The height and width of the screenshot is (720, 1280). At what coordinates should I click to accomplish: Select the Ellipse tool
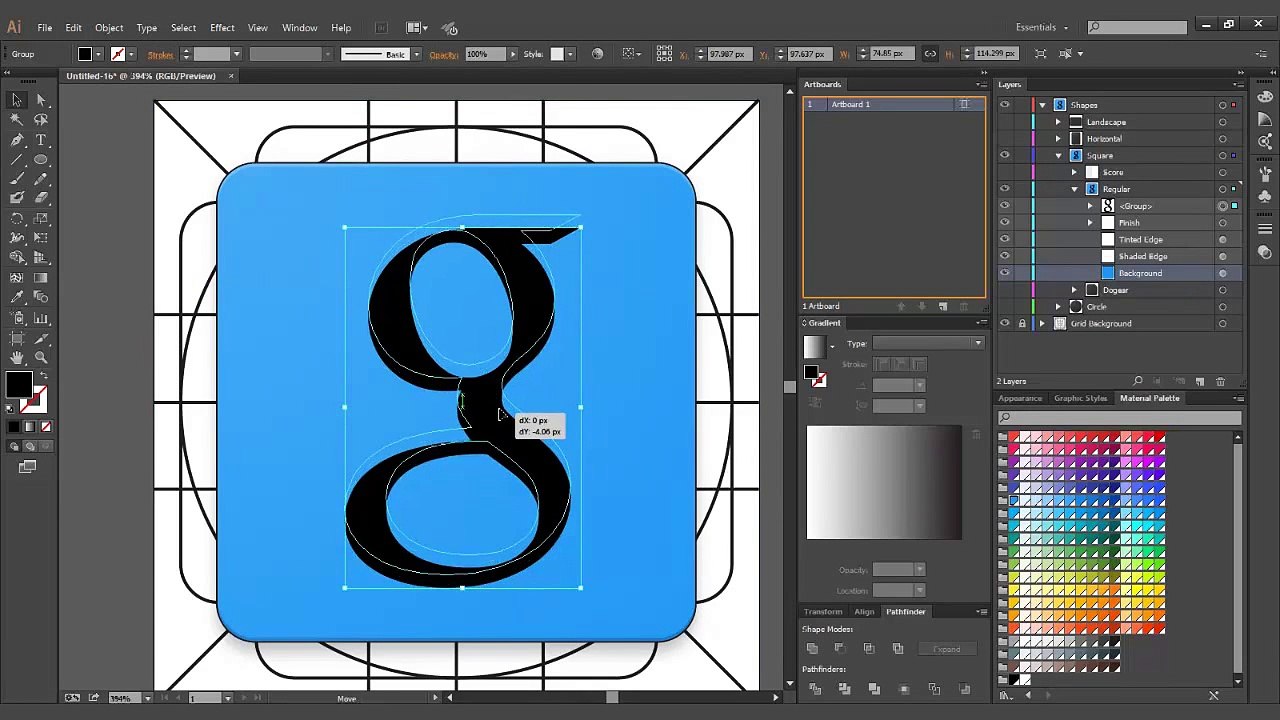pyautogui.click(x=41, y=160)
